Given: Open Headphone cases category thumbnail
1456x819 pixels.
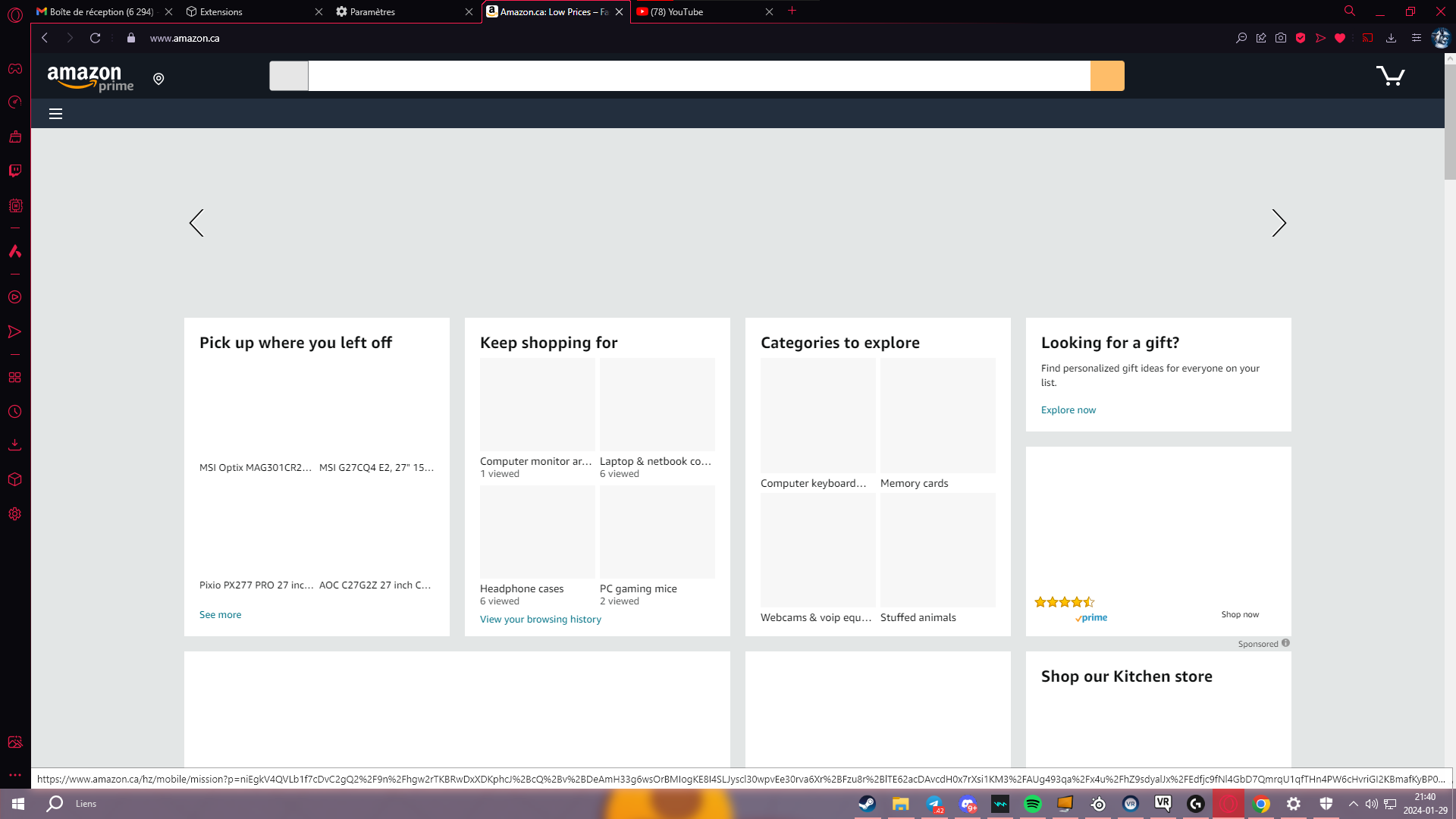Looking at the screenshot, I should [538, 532].
